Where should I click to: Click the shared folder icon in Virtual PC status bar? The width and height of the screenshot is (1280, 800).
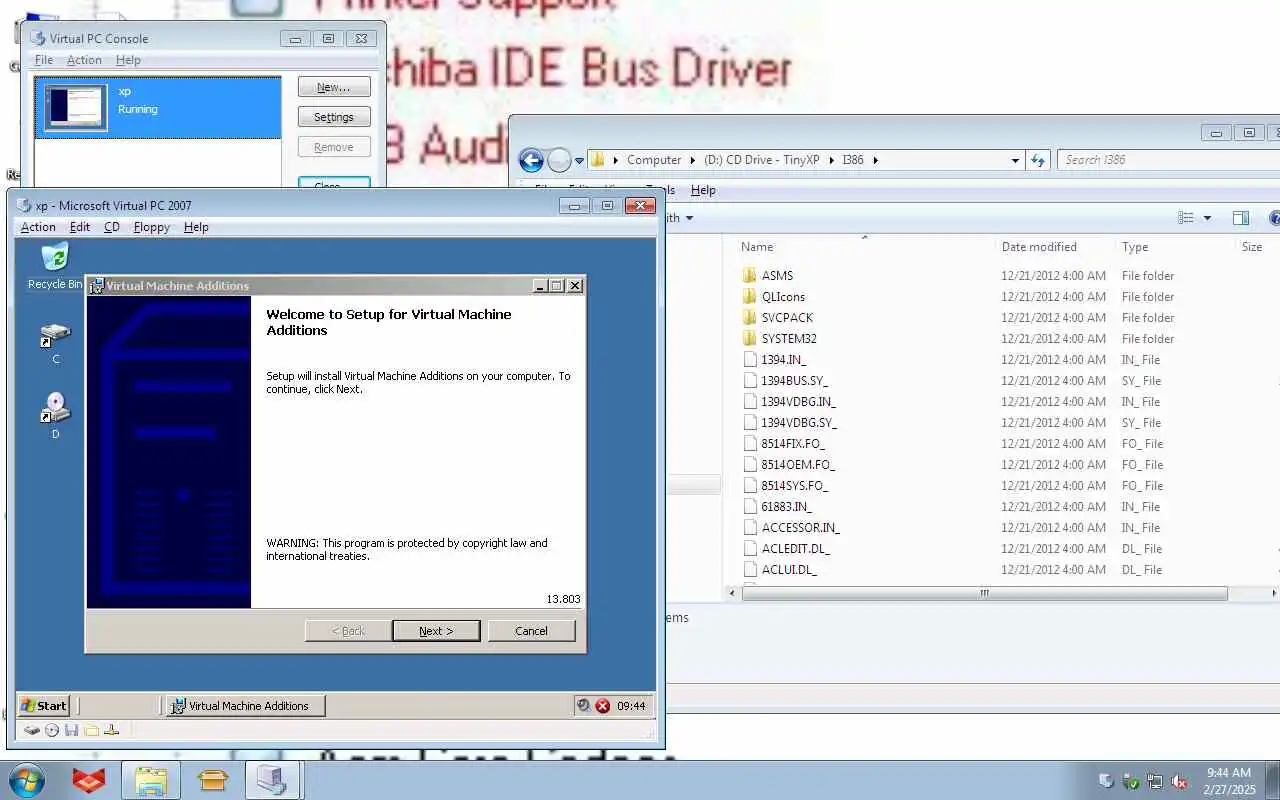[x=91, y=731]
